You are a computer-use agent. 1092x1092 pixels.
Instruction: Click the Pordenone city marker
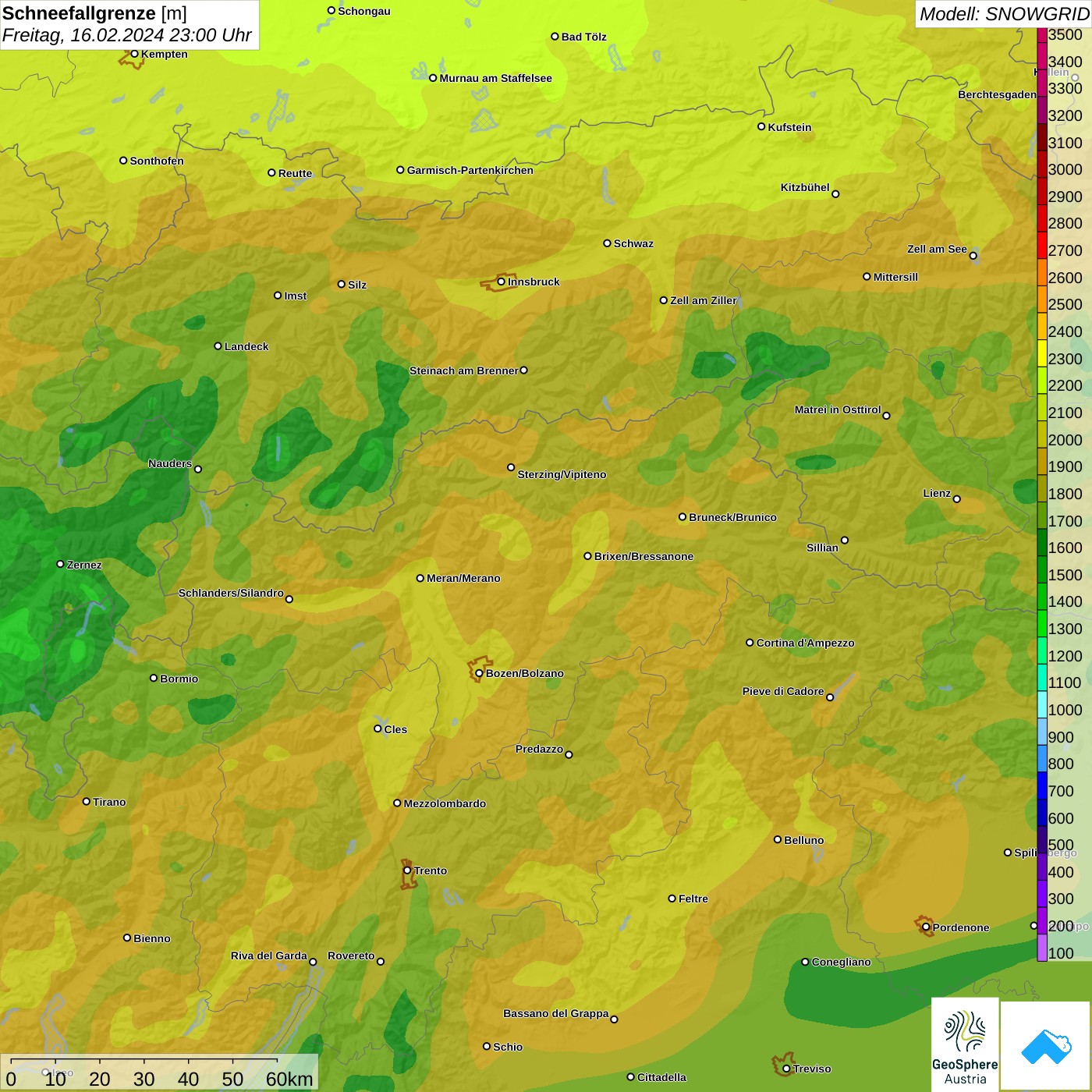[x=926, y=927]
